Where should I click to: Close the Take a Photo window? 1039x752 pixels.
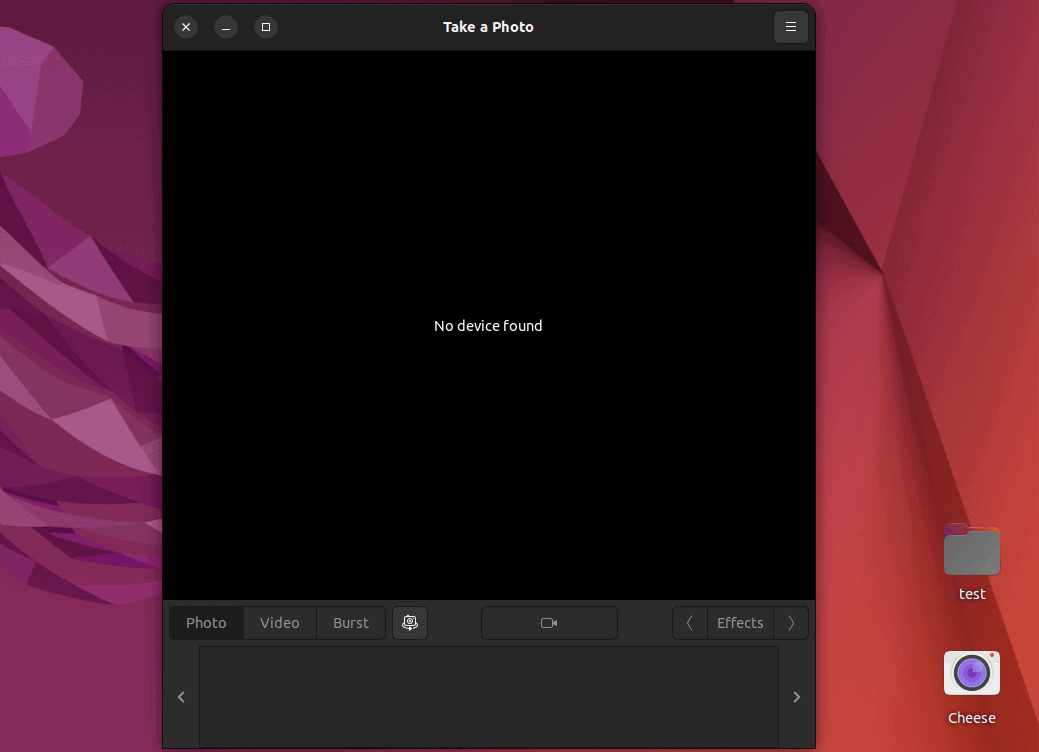[186, 27]
